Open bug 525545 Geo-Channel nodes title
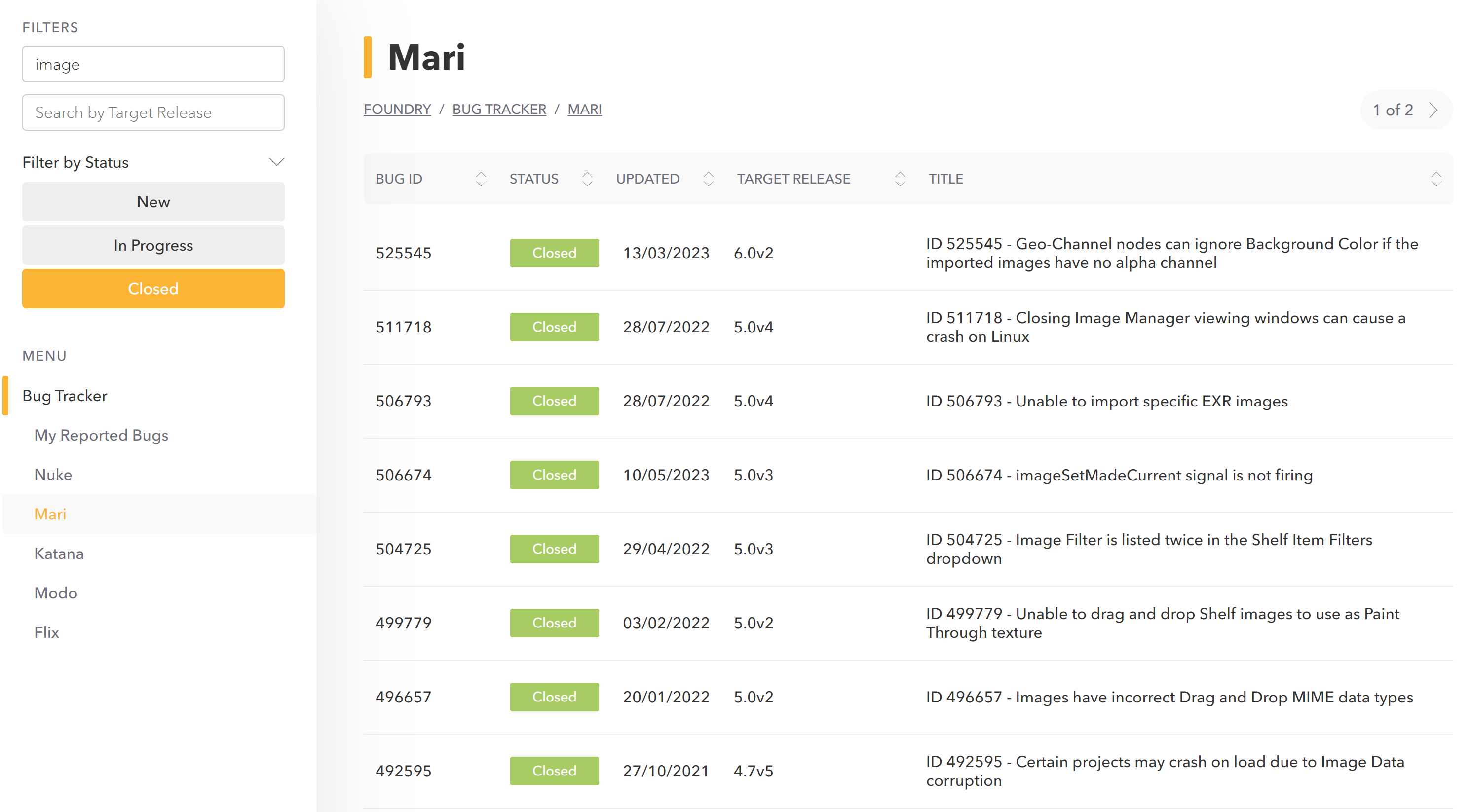 (1172, 253)
